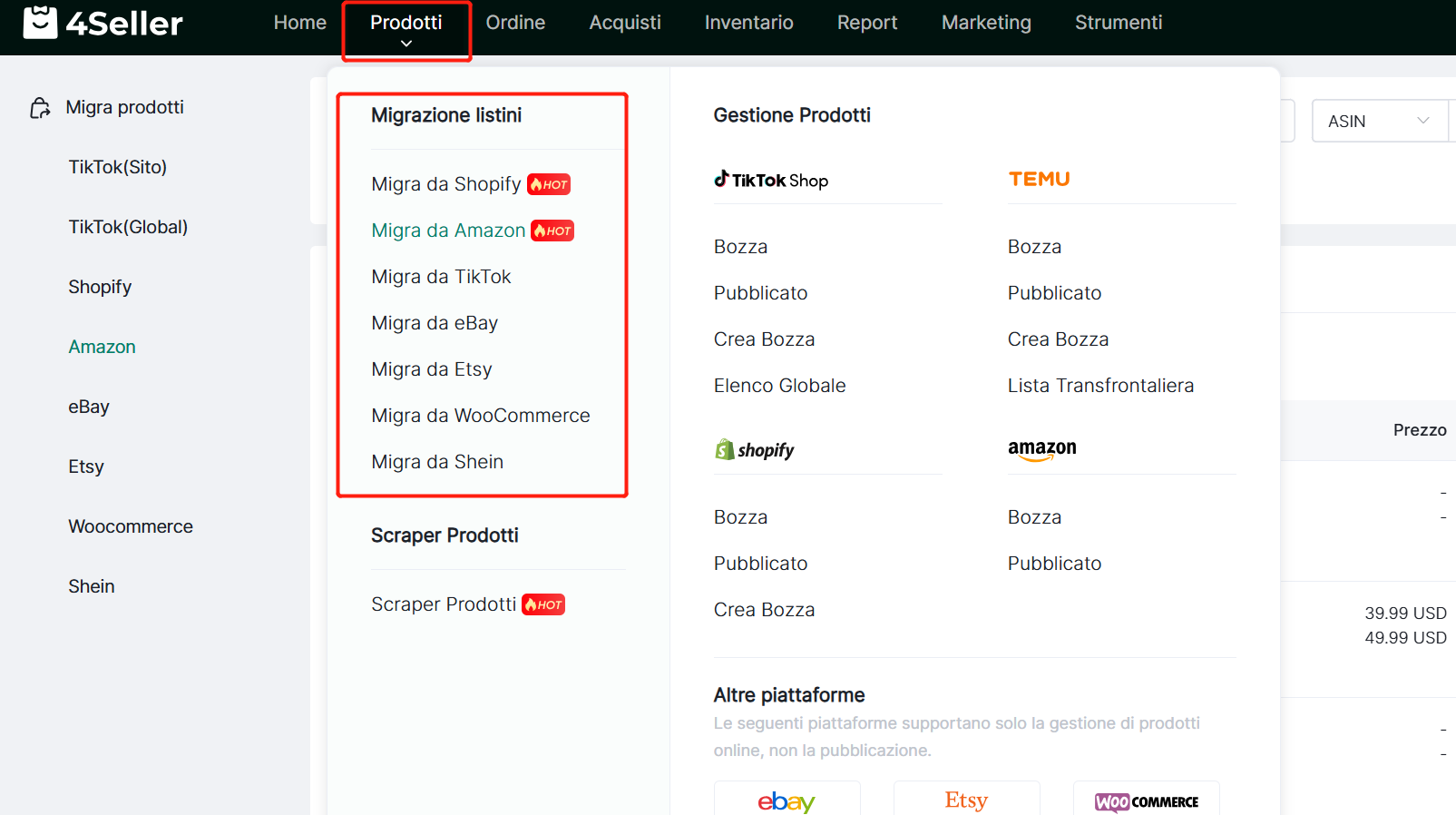Screen dimensions: 1456x815
Task: Click the 4Seller logo
Action: tap(103, 23)
